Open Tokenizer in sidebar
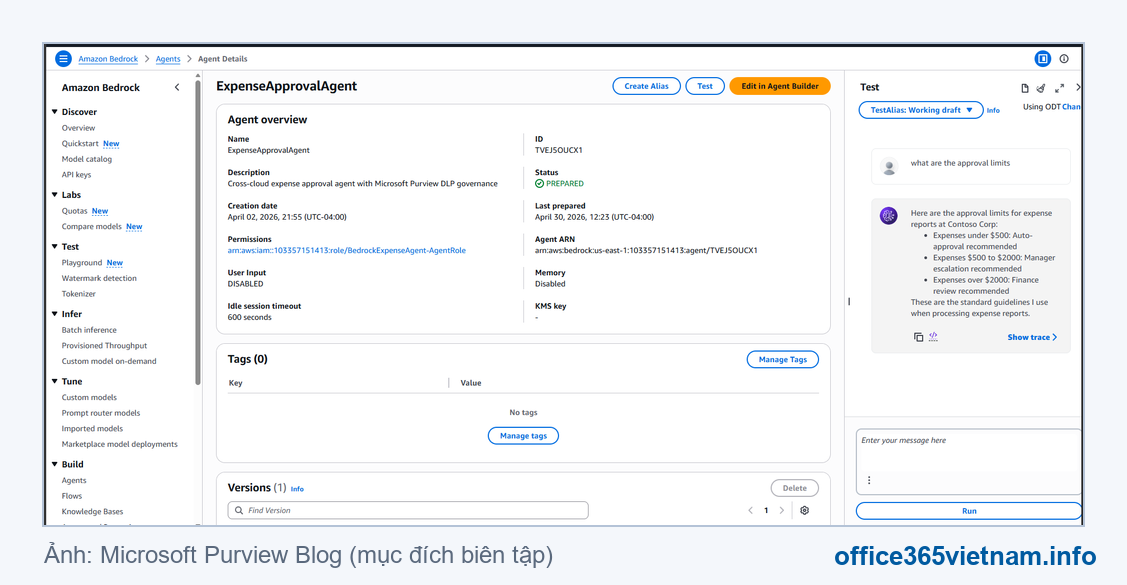 pos(78,294)
